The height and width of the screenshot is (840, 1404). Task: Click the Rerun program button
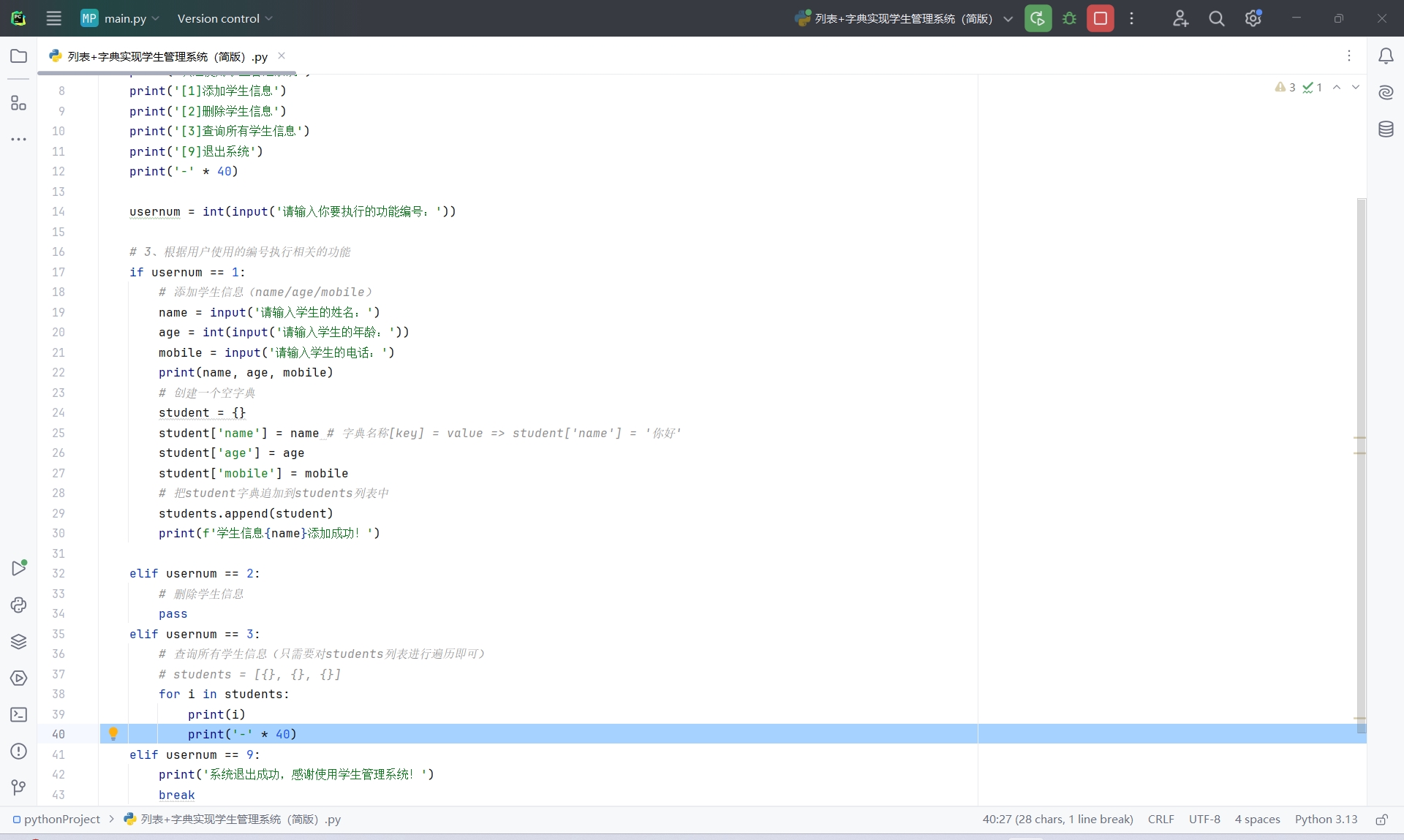1038,18
